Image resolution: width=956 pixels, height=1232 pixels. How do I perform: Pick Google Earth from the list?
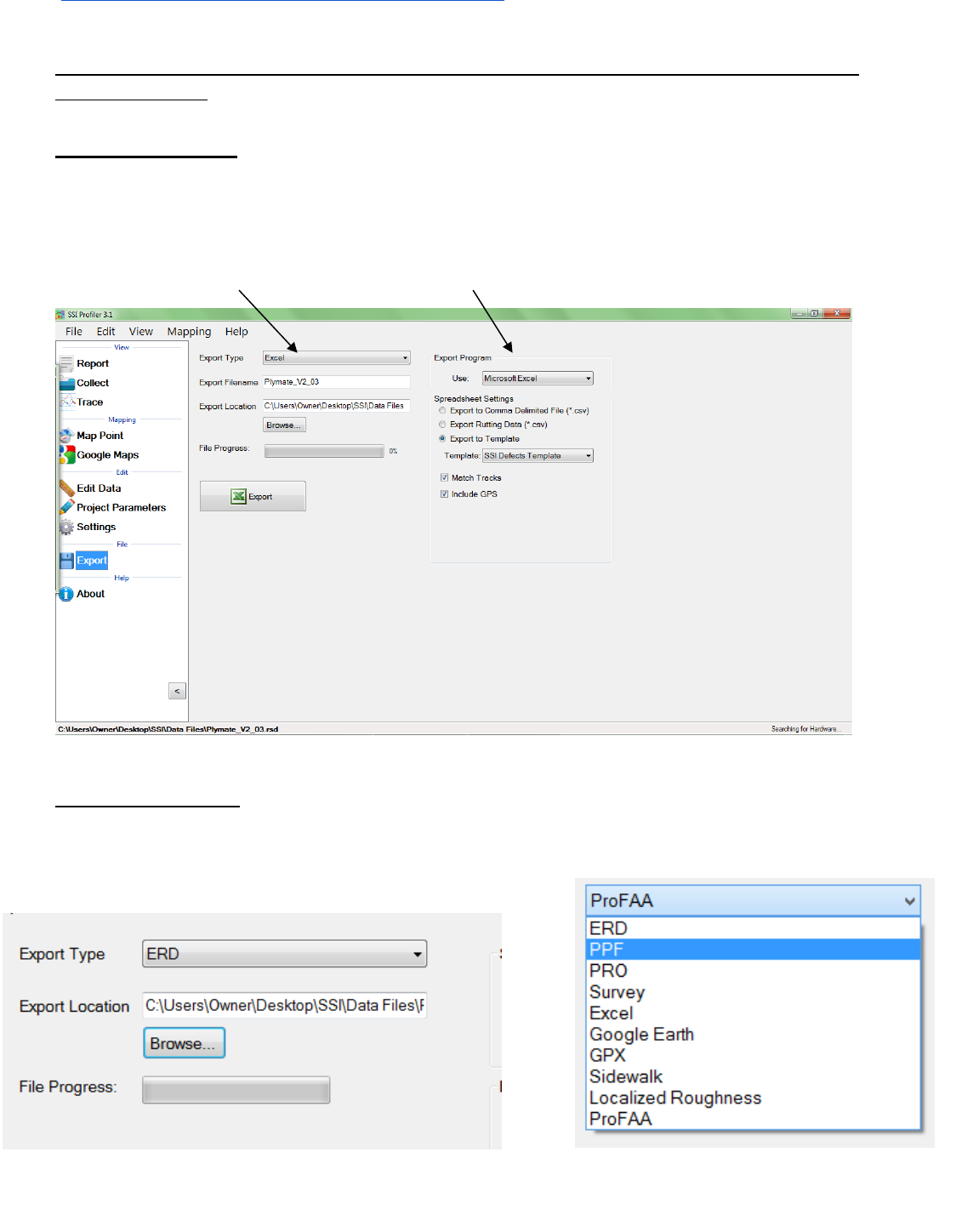point(754,1035)
